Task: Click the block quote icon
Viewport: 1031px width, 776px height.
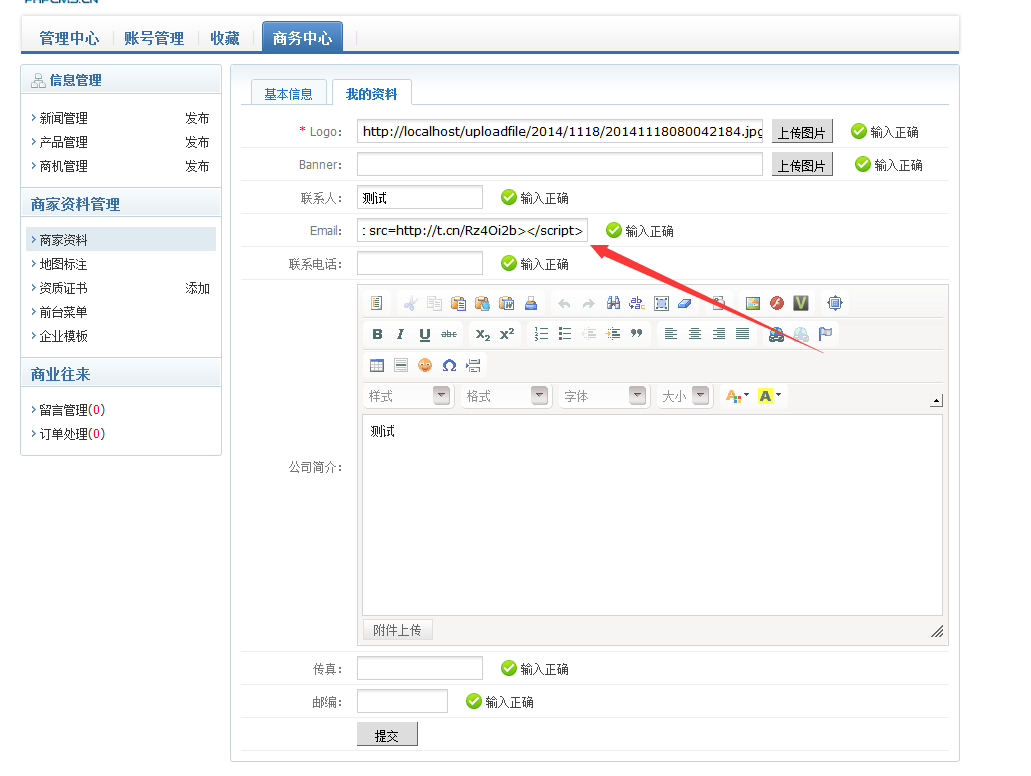Action: tap(636, 334)
